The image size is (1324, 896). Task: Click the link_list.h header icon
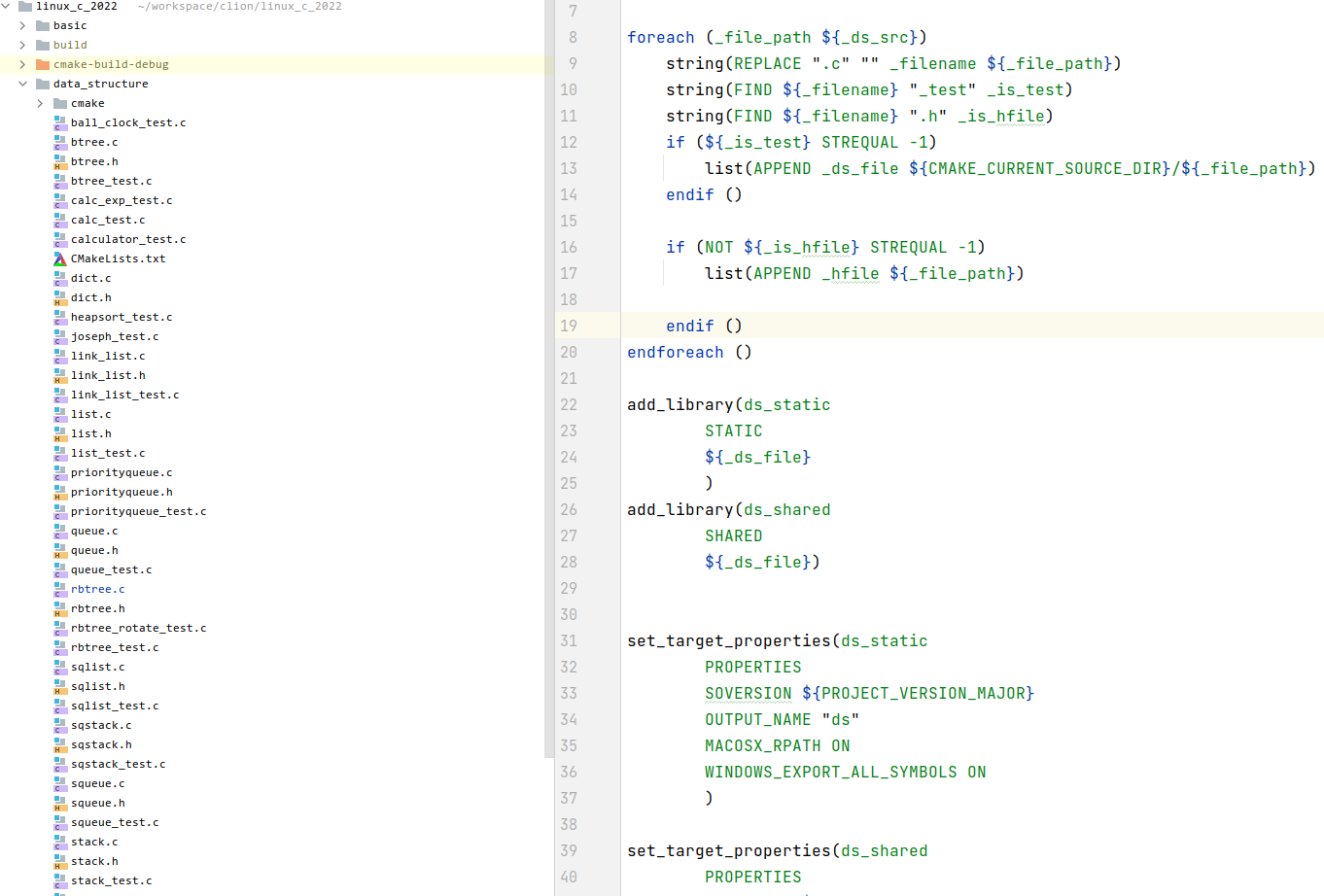point(59,375)
